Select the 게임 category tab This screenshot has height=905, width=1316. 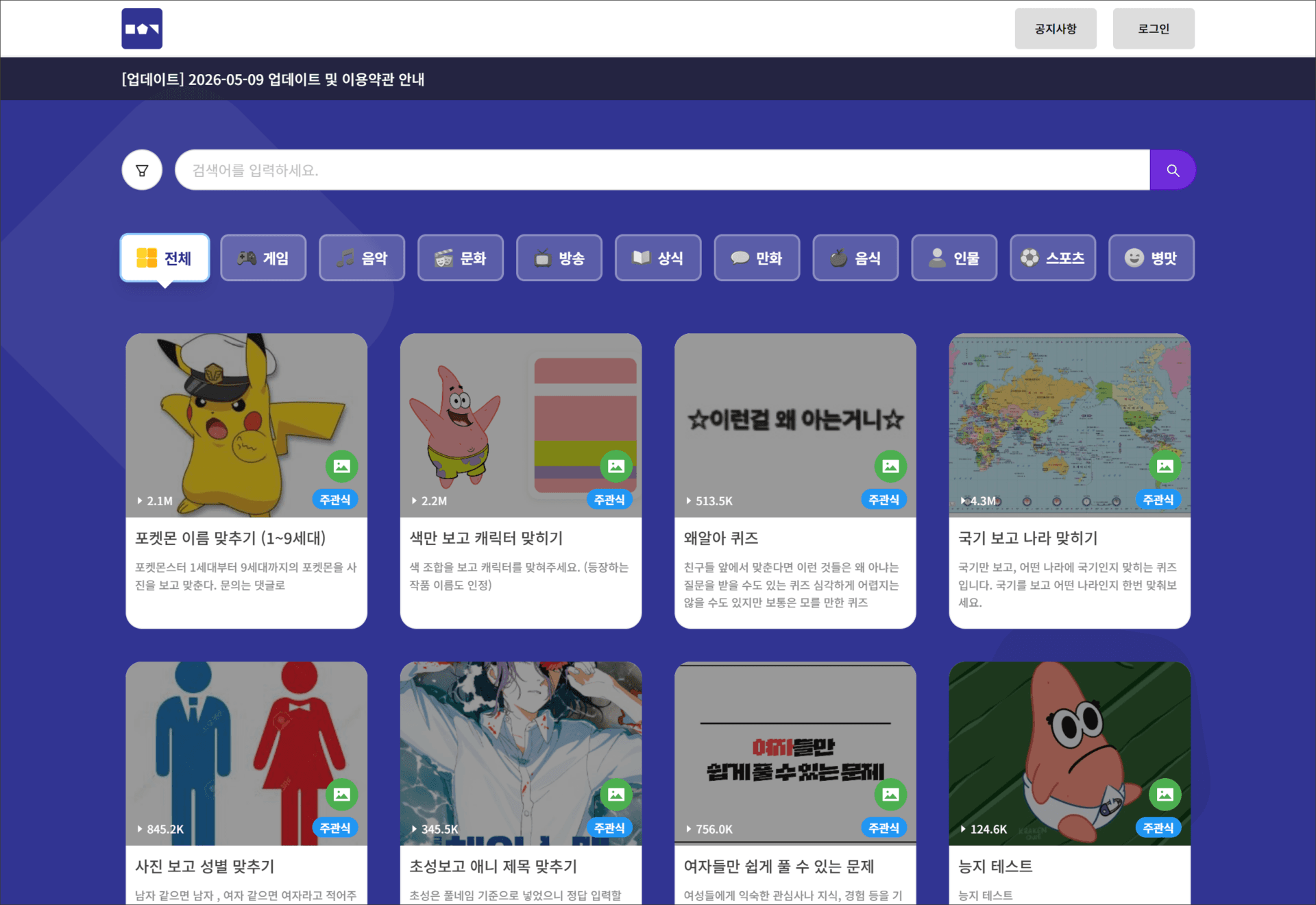pyautogui.click(x=263, y=258)
